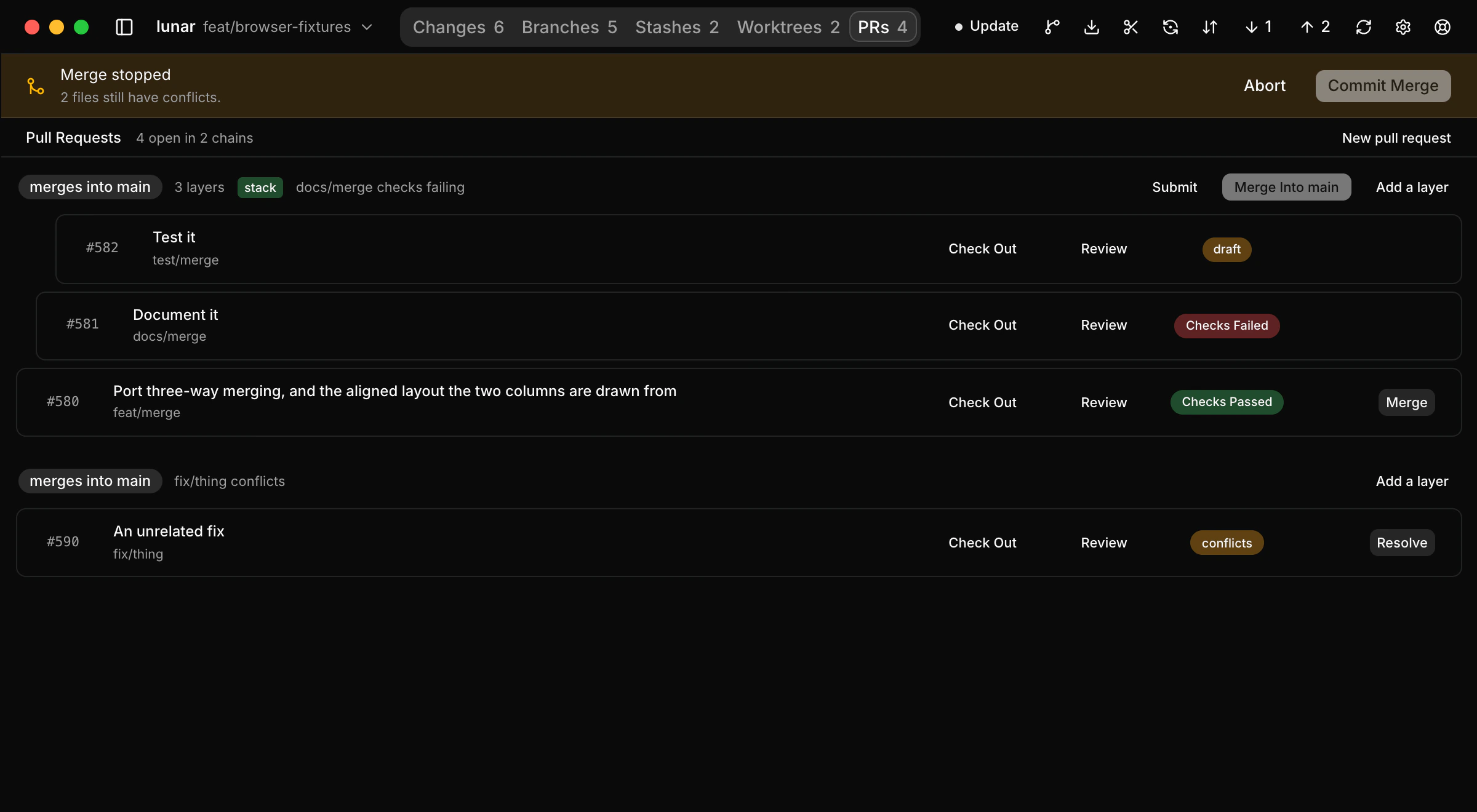Switch to the Stashes tab
The width and height of the screenshot is (1477, 812).
point(677,27)
